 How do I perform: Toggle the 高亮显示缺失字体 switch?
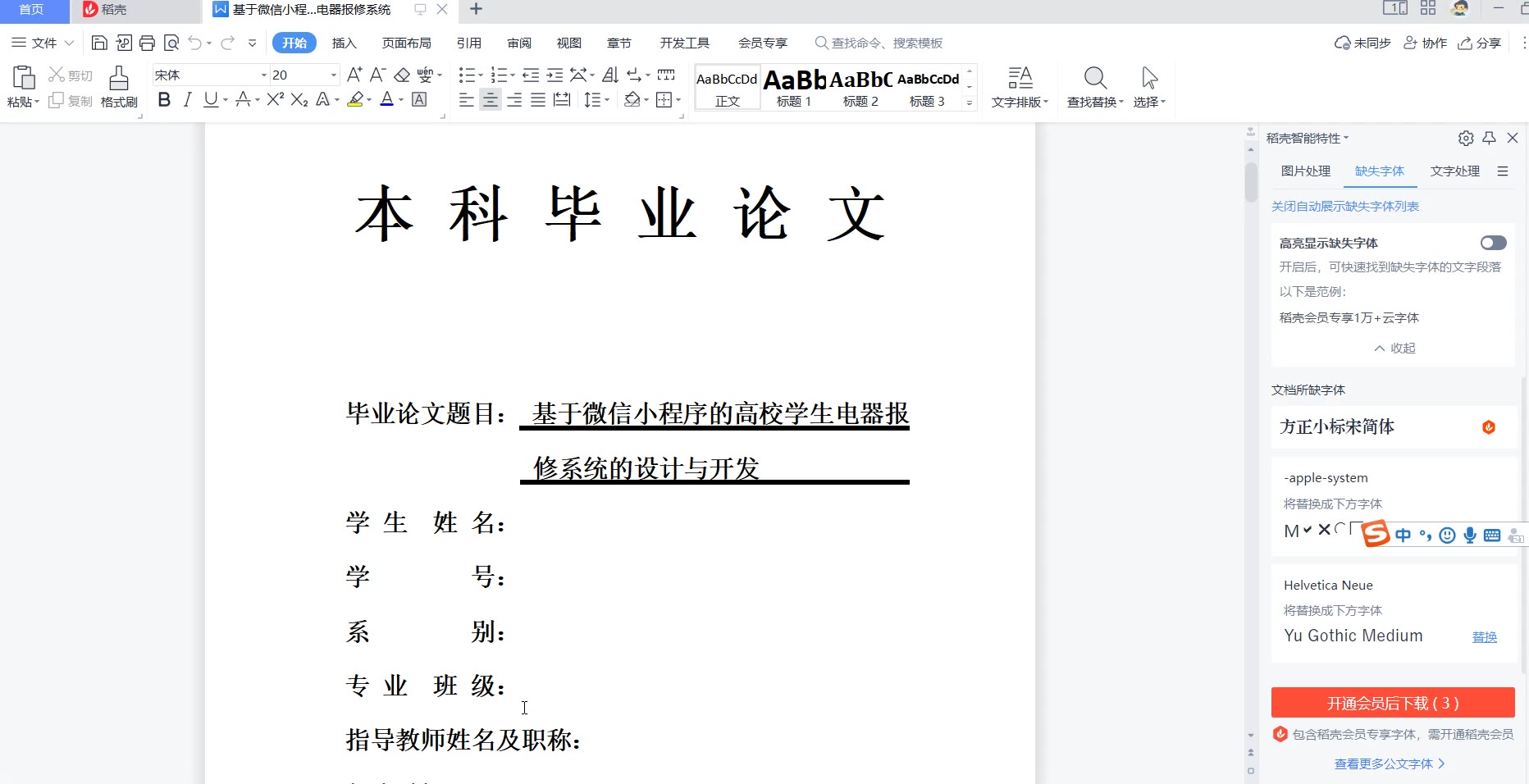tap(1493, 243)
